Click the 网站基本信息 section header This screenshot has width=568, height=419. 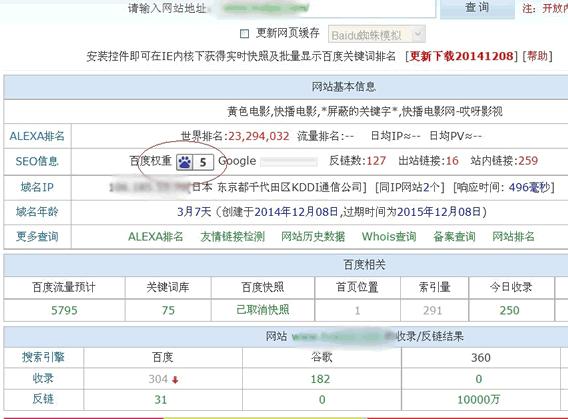344,87
